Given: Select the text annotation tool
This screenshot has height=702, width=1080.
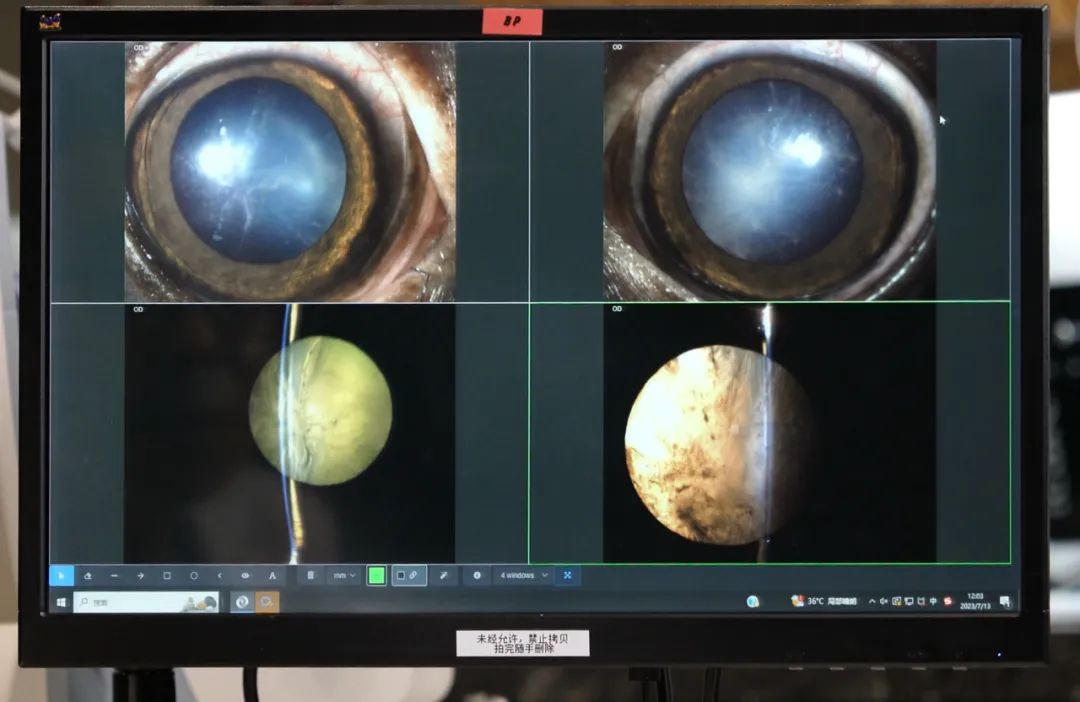Looking at the screenshot, I should click(x=272, y=575).
